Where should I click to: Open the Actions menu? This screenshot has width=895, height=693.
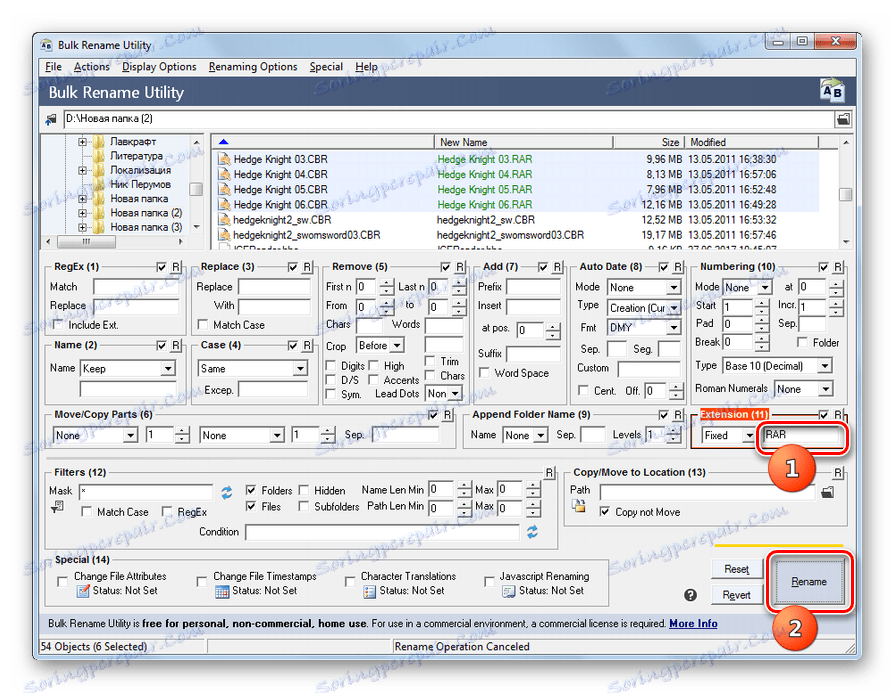pyautogui.click(x=91, y=67)
